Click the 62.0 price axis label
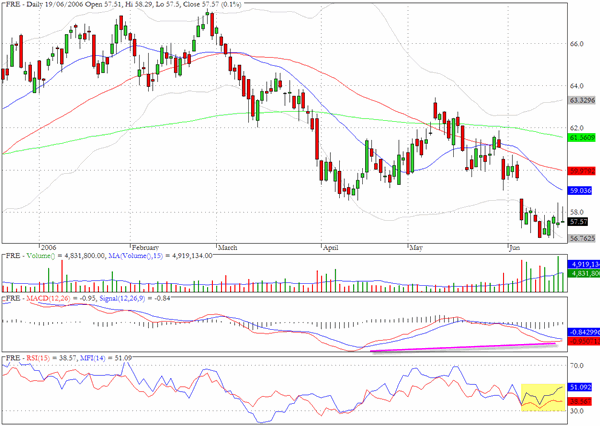Image resolution: width=600 pixels, height=426 pixels. click(x=577, y=128)
